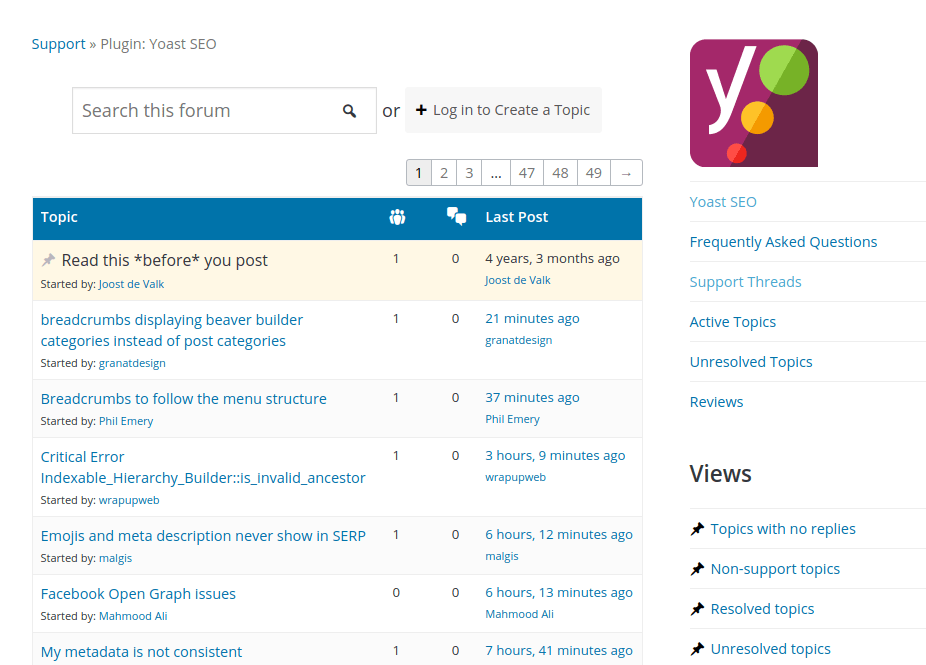
Task: Click the pagination ellipsis item
Action: 496,173
